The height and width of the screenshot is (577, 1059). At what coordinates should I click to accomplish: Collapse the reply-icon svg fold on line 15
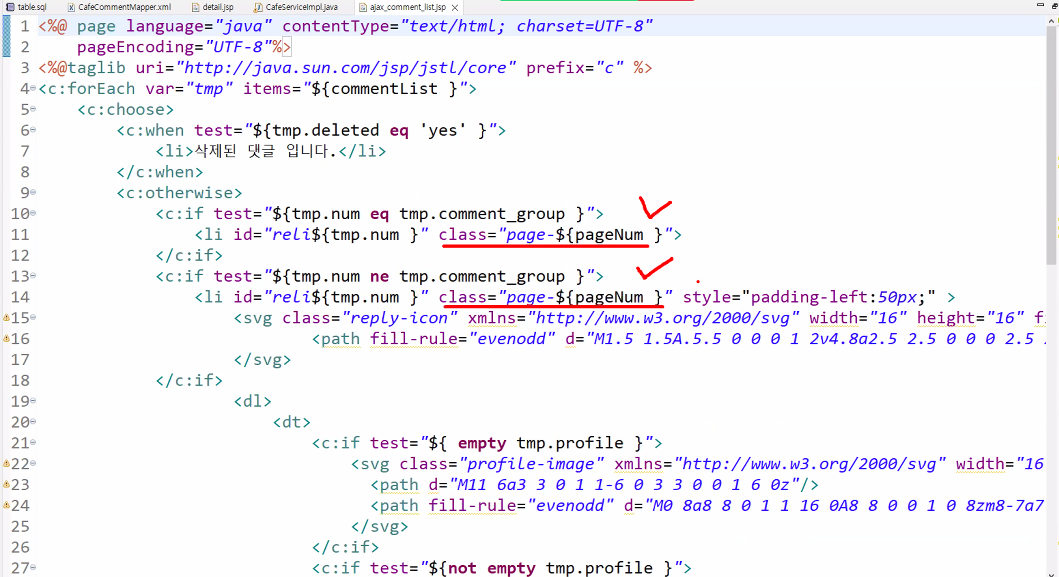(33, 318)
